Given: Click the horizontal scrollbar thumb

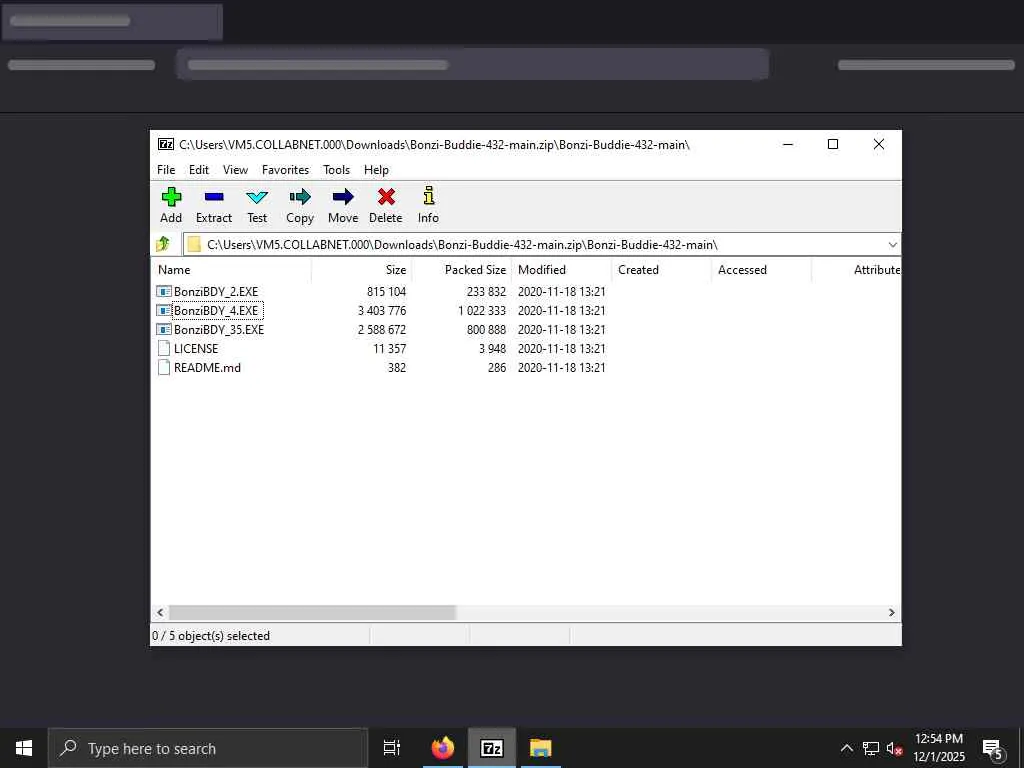Looking at the screenshot, I should pyautogui.click(x=312, y=612).
